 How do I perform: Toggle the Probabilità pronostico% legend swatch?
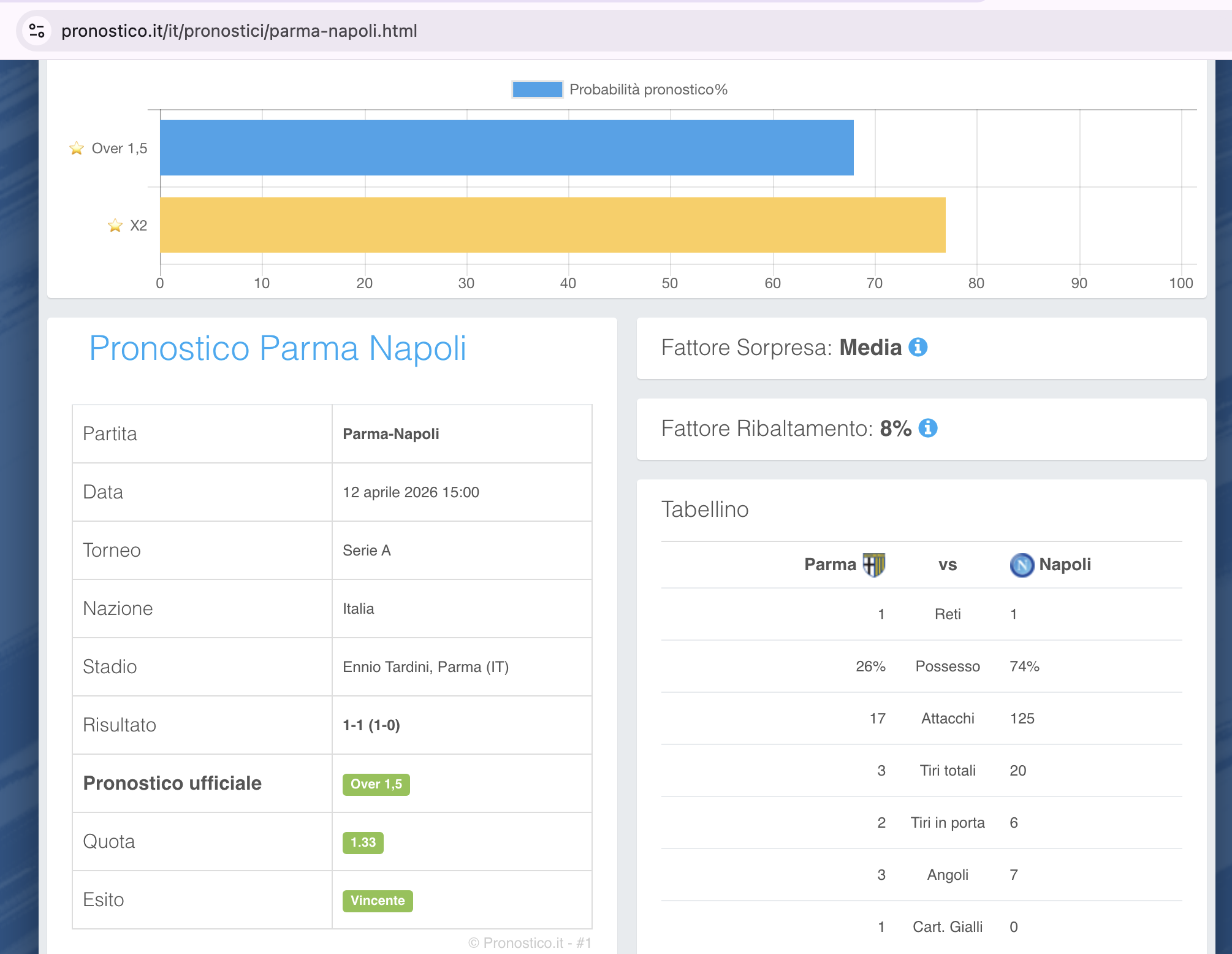coord(537,90)
